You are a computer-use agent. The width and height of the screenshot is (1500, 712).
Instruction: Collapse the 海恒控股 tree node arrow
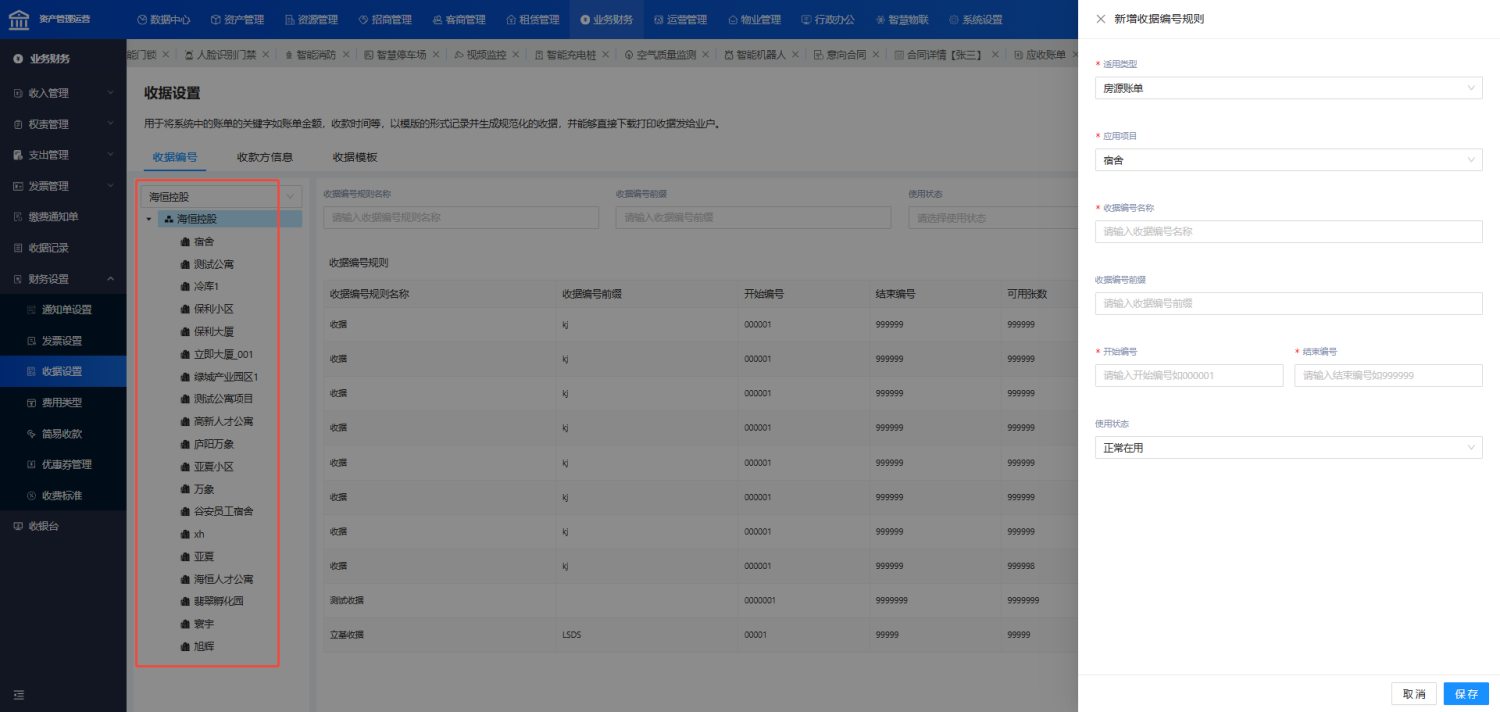(149, 219)
